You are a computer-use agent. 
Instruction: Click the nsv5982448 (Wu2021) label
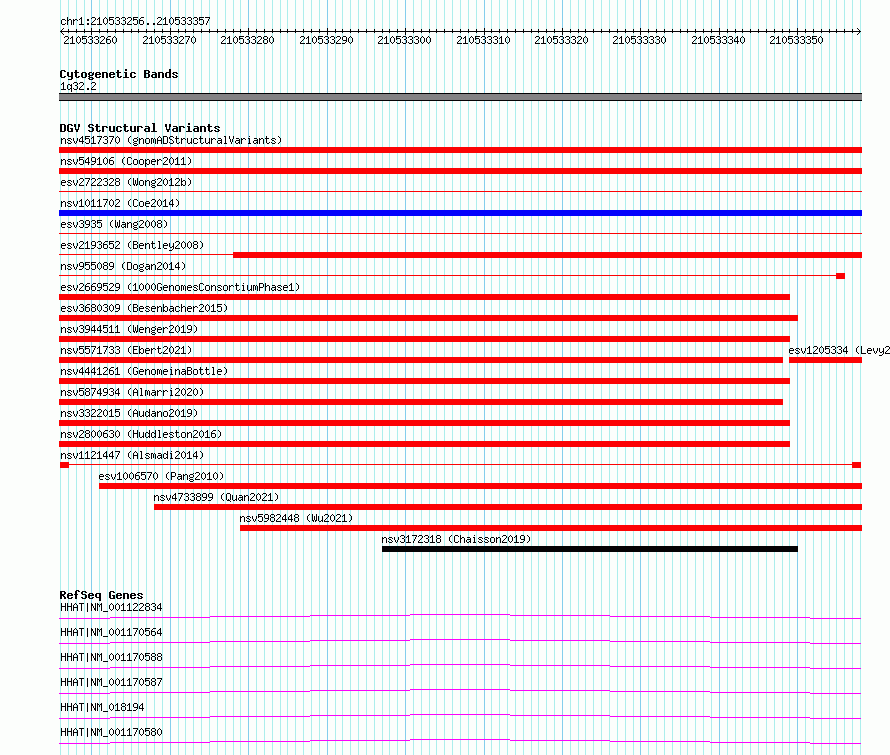tap(296, 518)
